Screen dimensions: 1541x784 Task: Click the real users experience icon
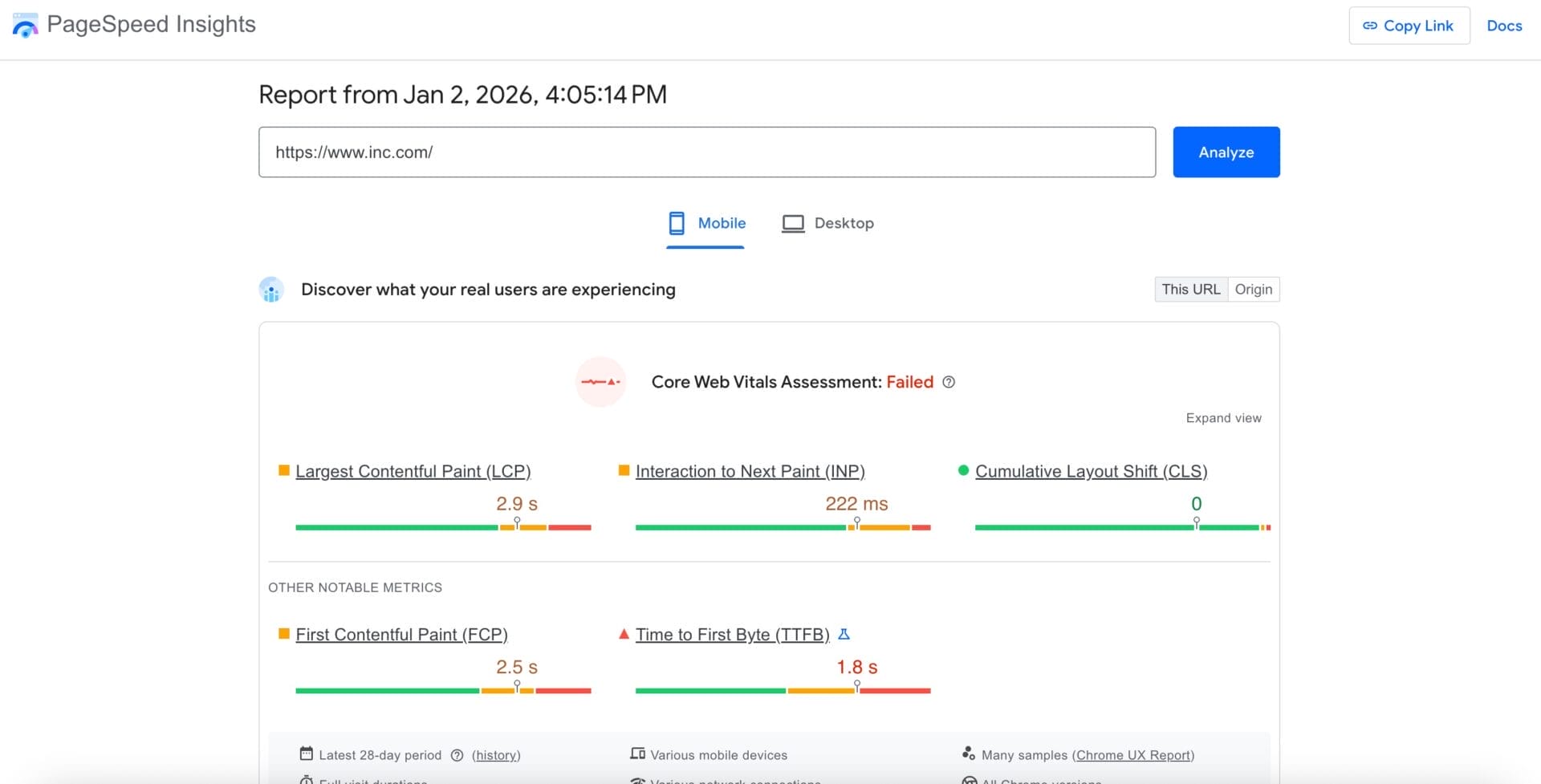(271, 290)
